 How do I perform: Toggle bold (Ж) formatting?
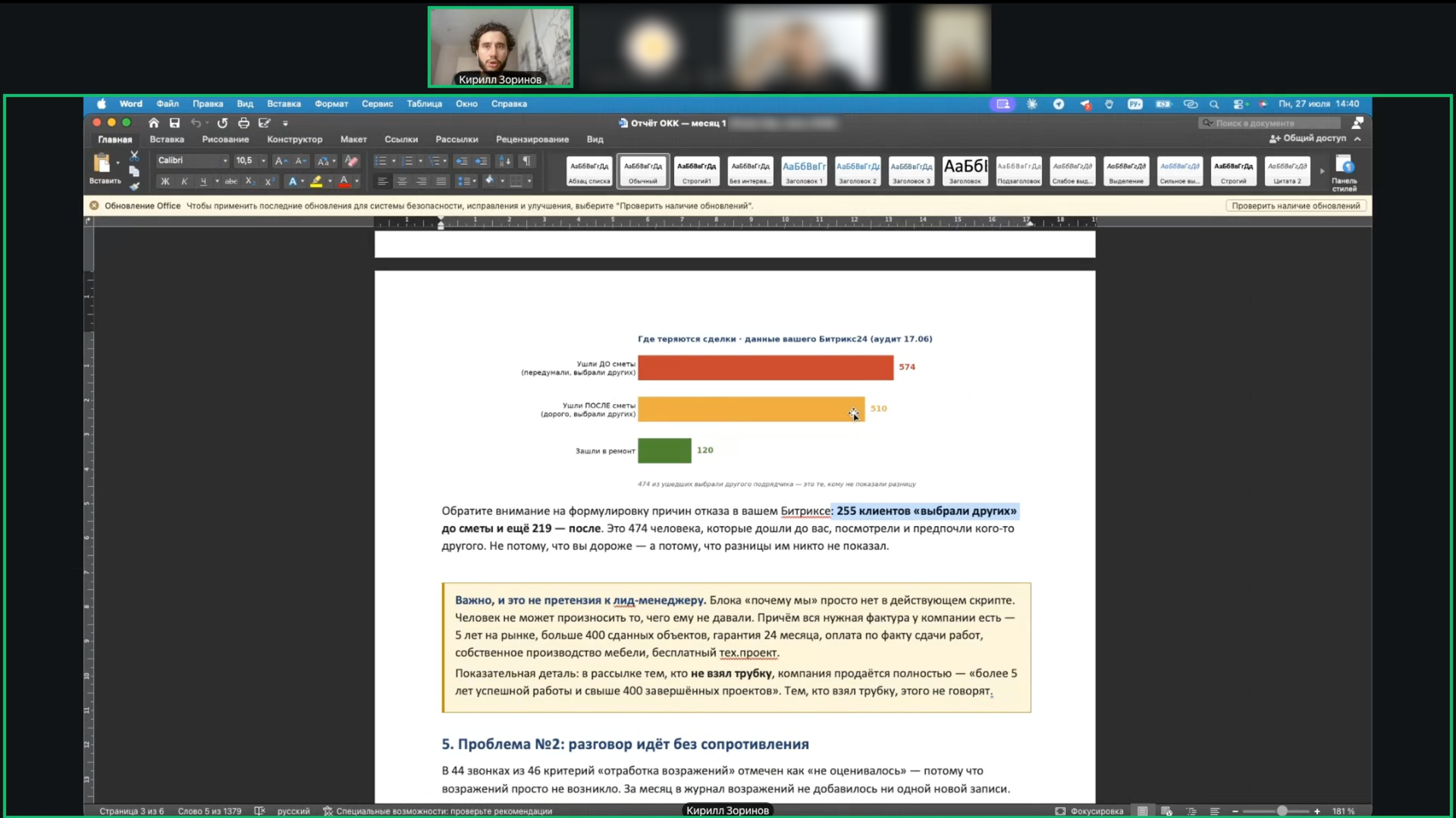pos(165,181)
